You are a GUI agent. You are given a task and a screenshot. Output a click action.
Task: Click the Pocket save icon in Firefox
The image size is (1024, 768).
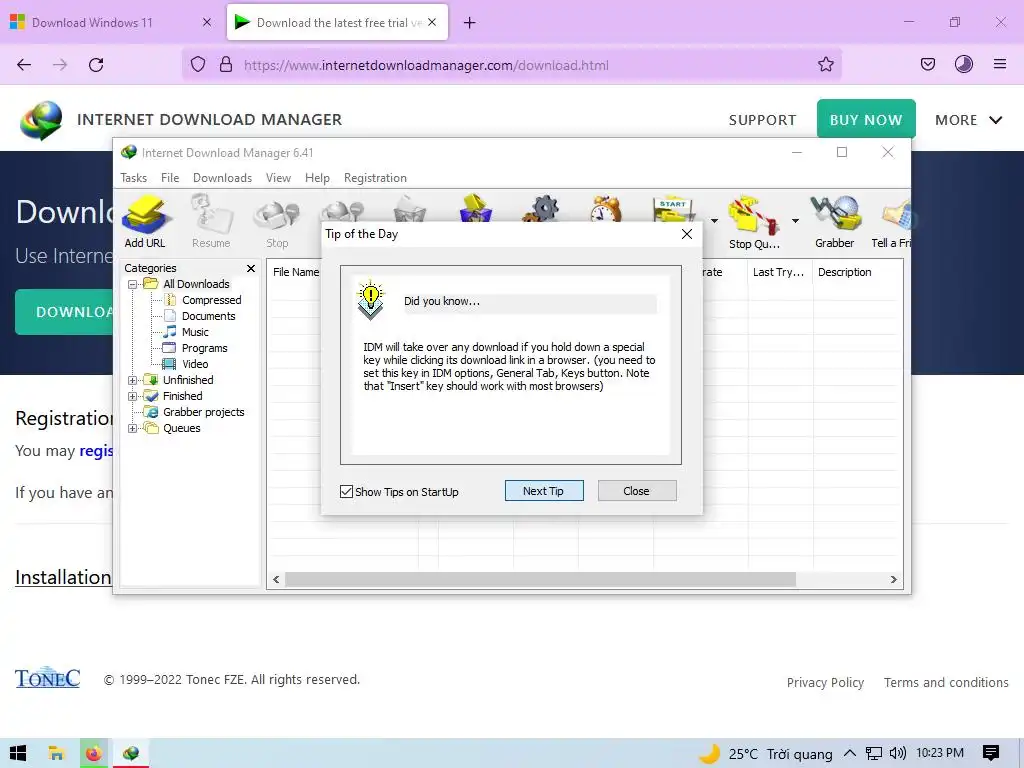pos(927,64)
